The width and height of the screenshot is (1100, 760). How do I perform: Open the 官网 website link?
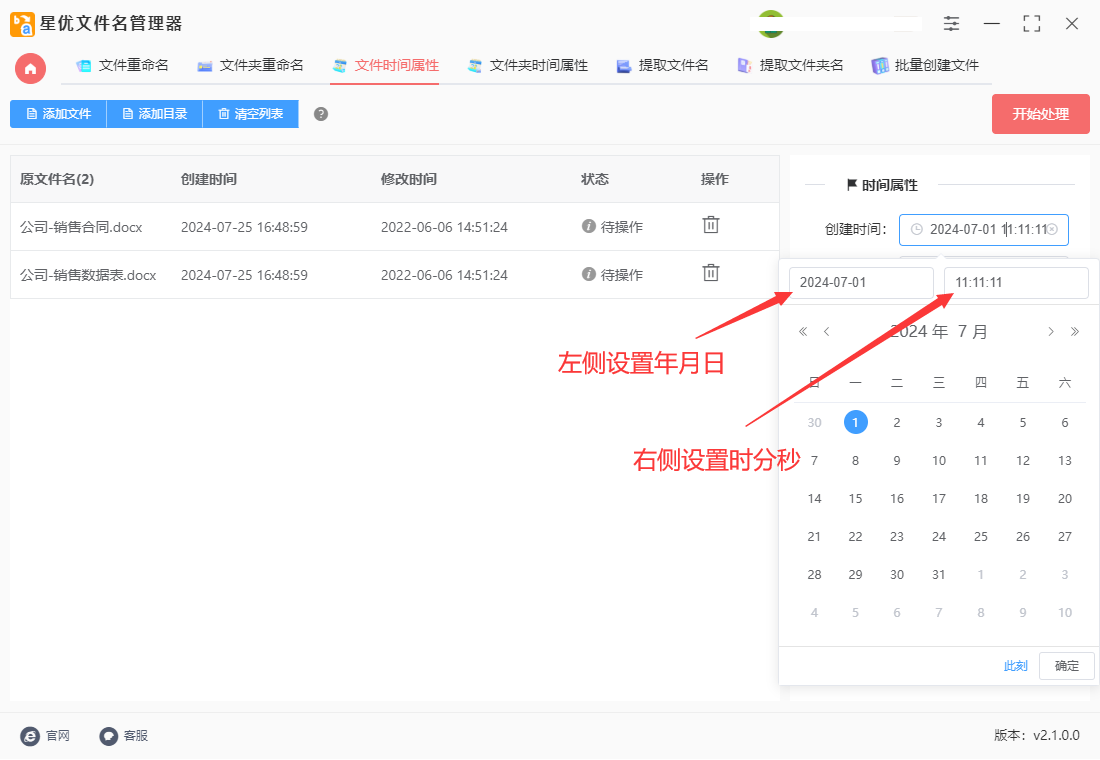coord(45,736)
